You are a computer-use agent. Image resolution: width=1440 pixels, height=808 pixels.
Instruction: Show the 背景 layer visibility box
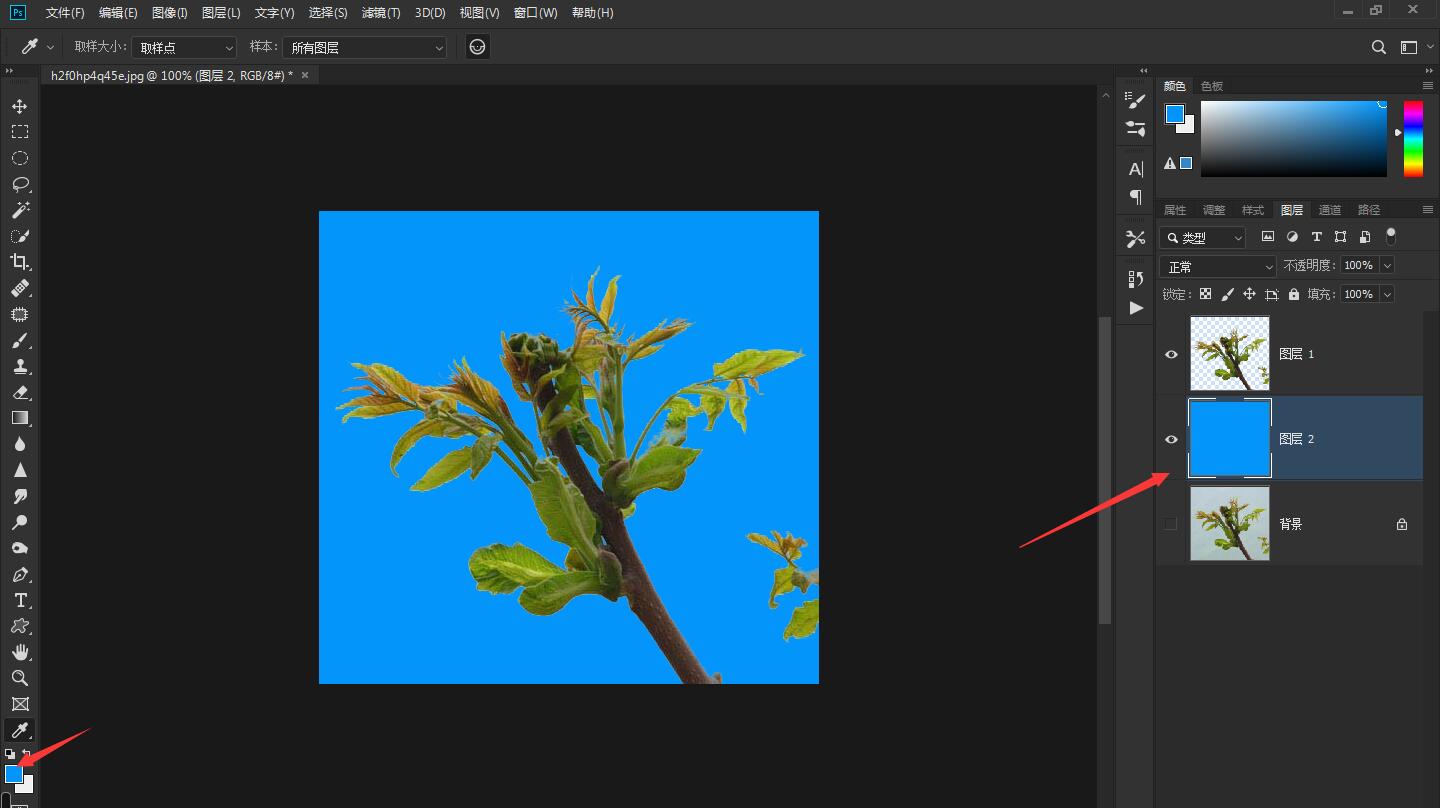[x=1171, y=524]
